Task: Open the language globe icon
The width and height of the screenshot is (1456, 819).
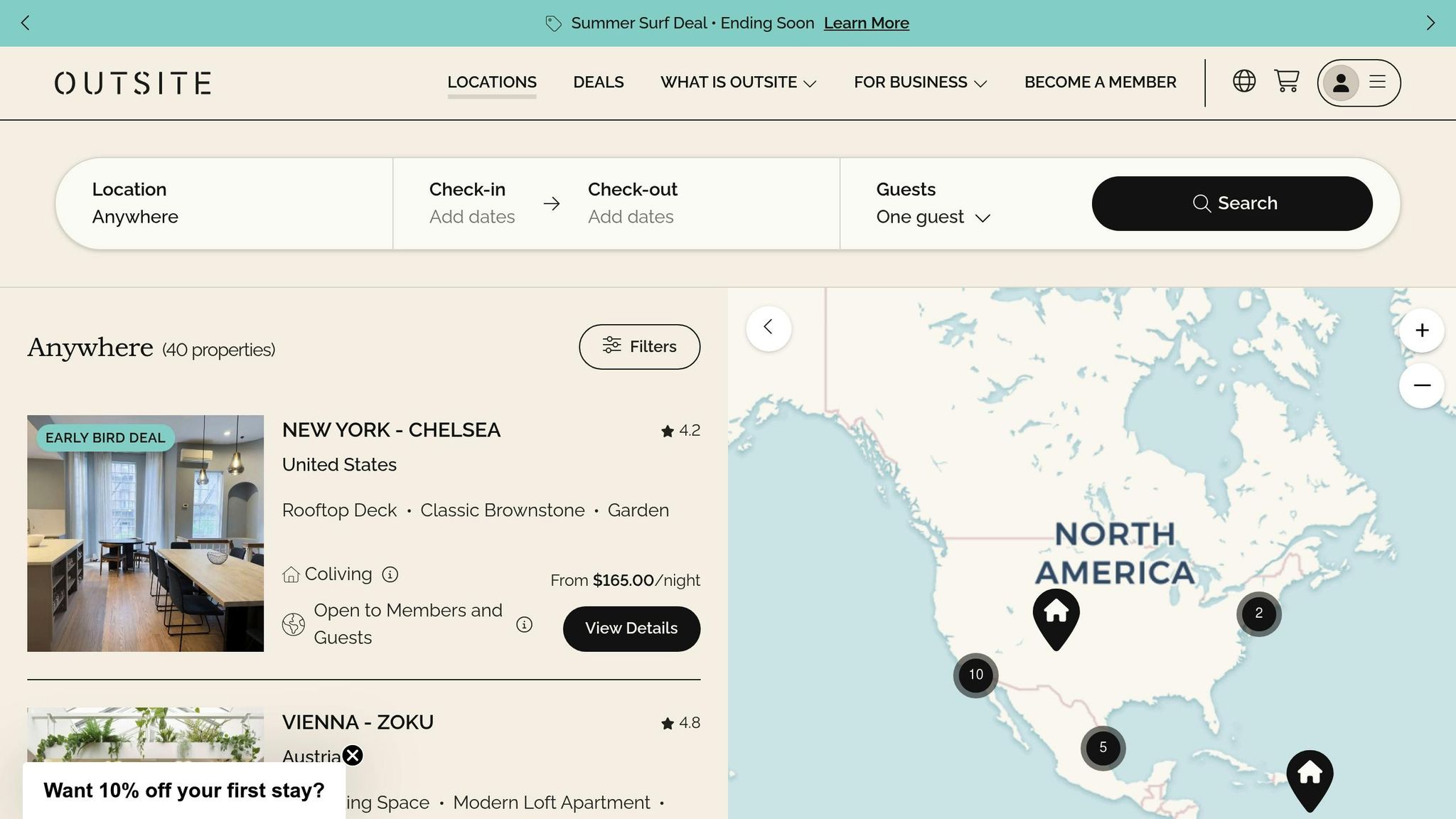Action: coord(1244,81)
